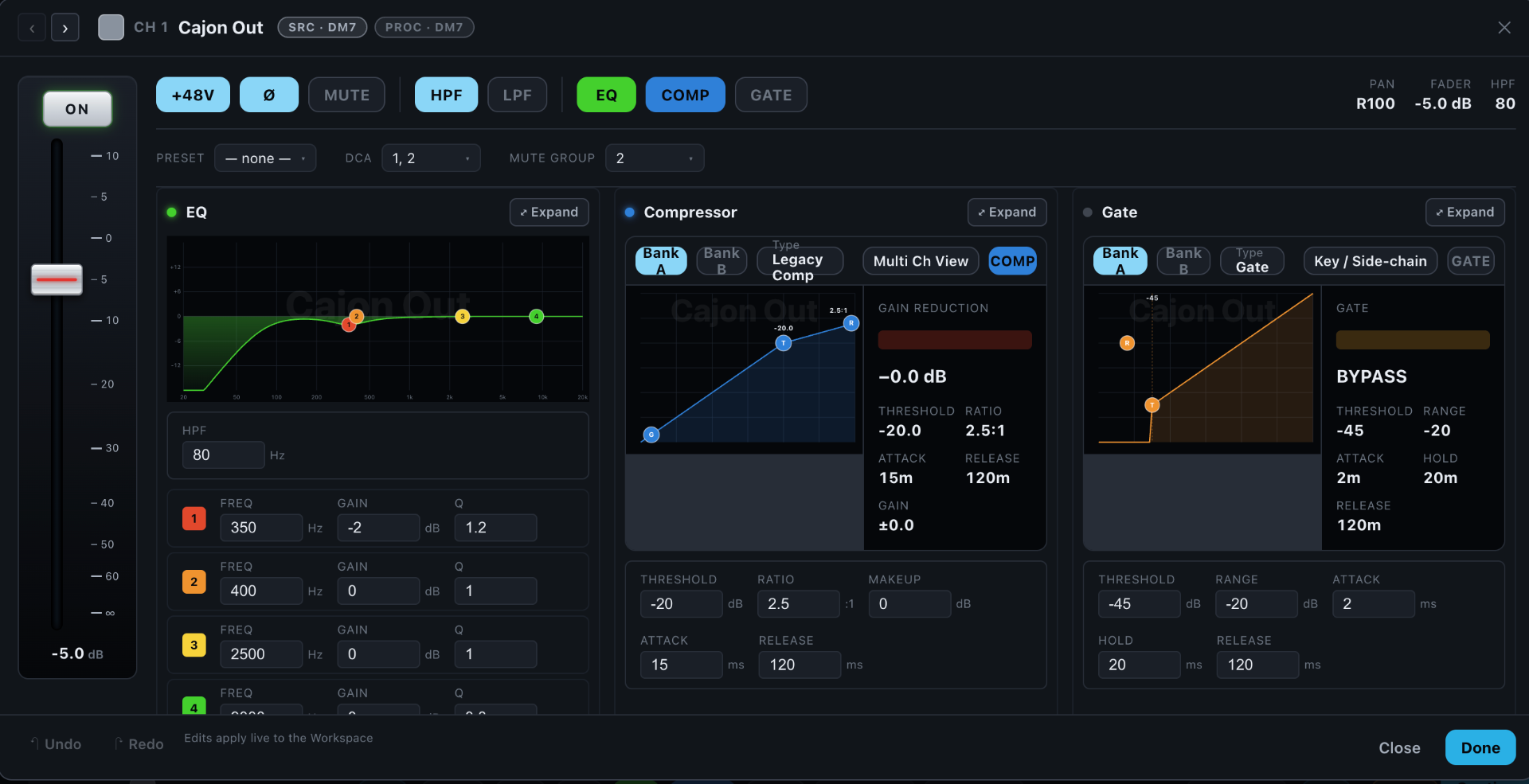Click the Undo button
The image size is (1529, 784).
56,744
